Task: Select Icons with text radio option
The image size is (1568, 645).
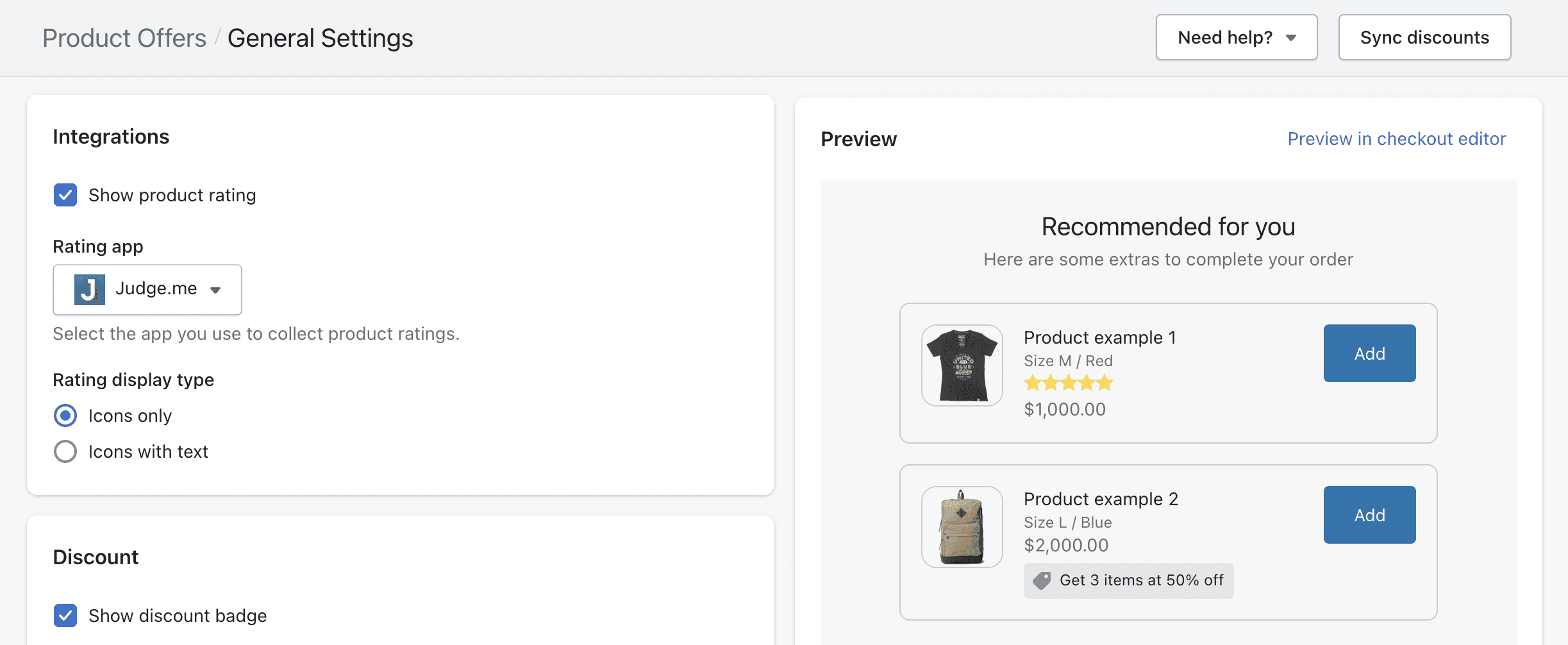Action: (65, 451)
